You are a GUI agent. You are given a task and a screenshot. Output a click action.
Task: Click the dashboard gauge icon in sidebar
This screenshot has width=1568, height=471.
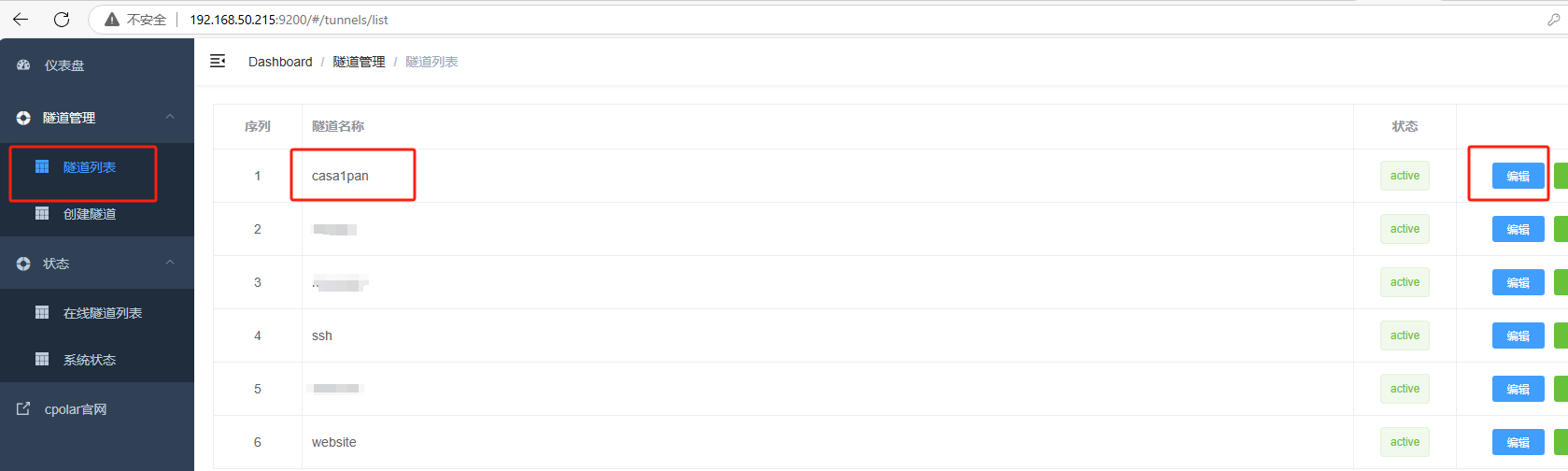point(23,64)
